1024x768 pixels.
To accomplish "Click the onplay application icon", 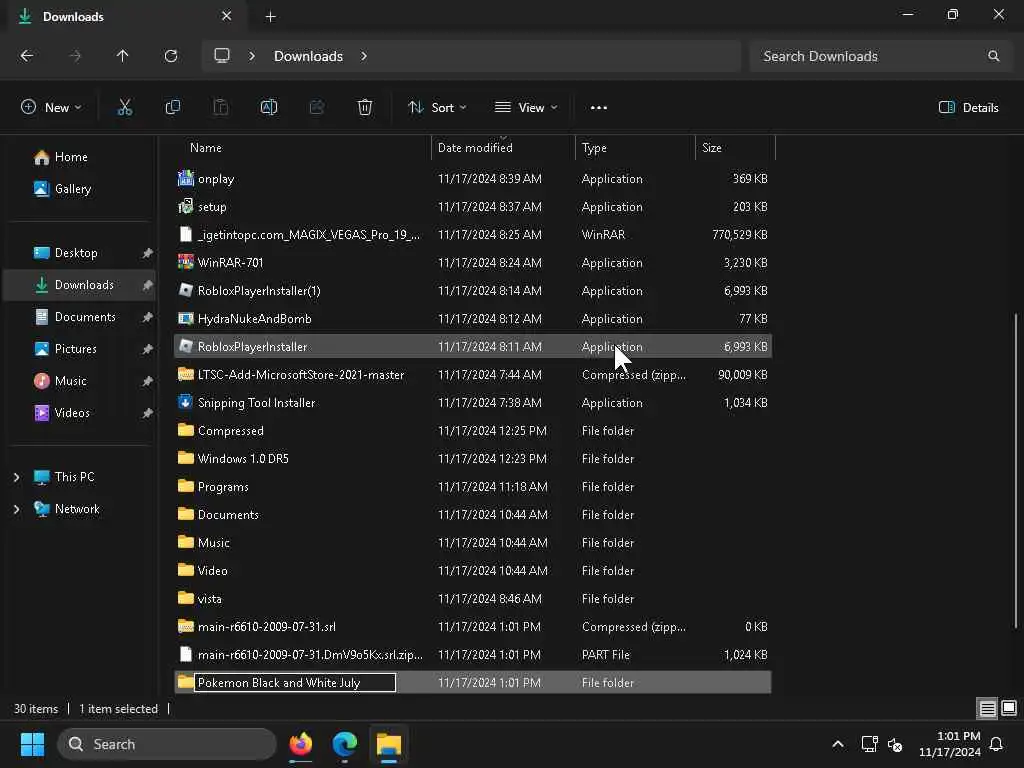I will click(185, 178).
